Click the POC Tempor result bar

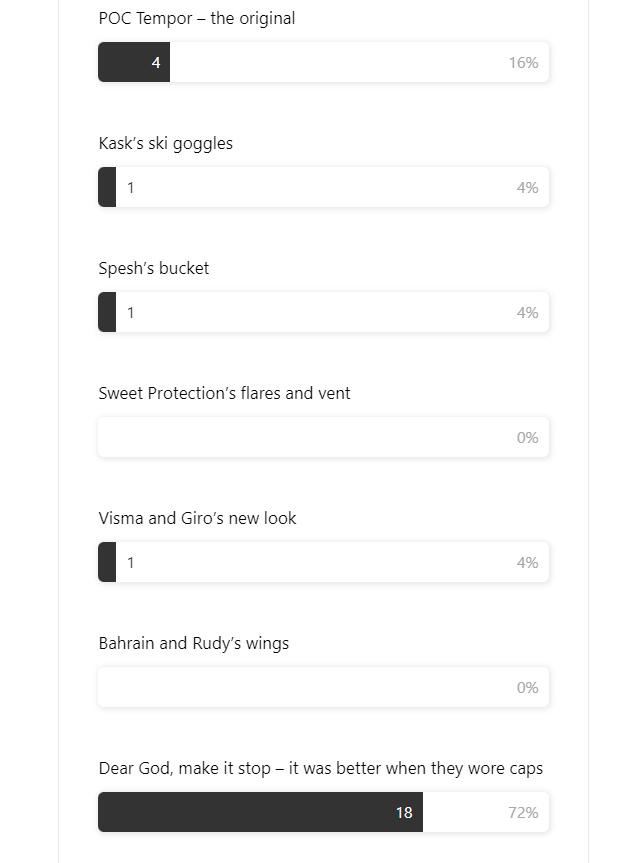(x=324, y=62)
